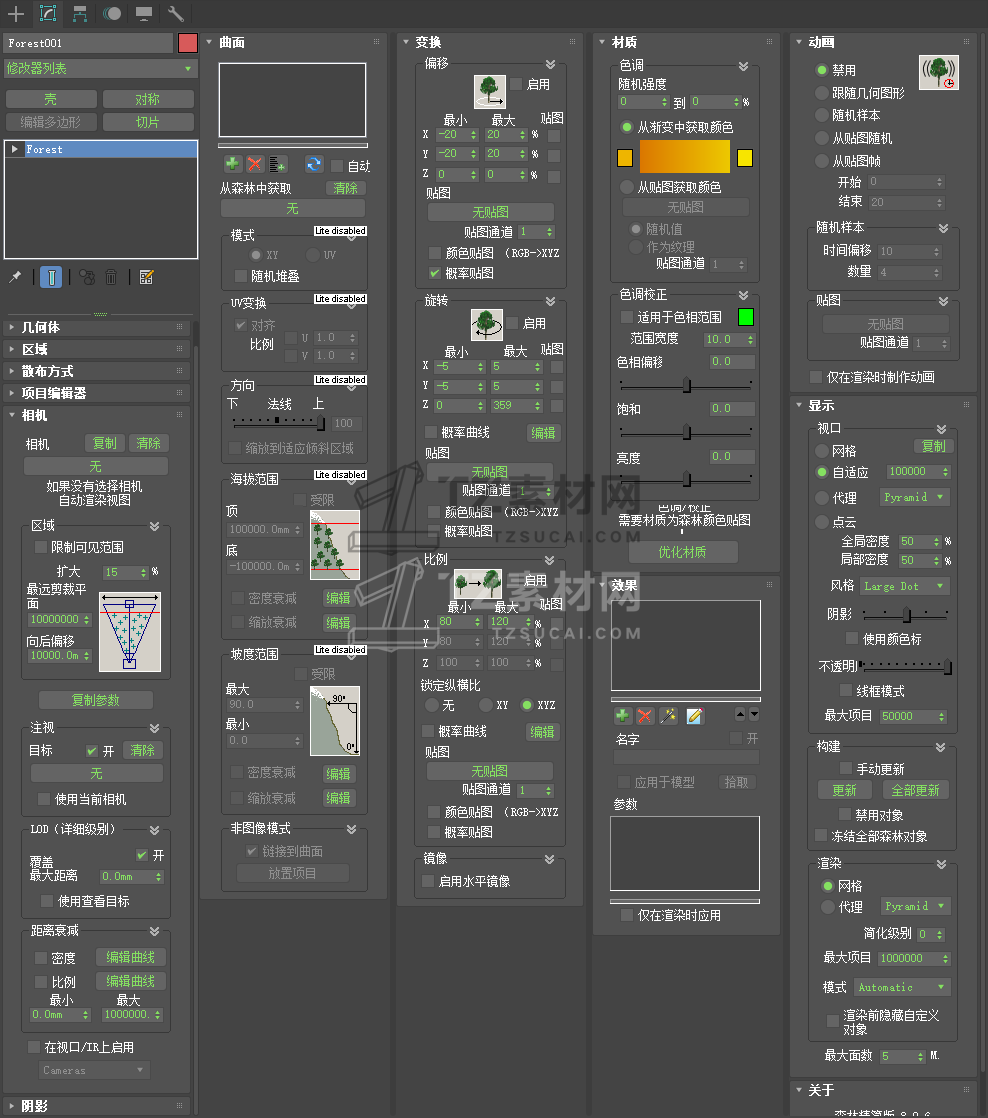Collapse the 相机 rollout header
This screenshot has width=988, height=1118.
pos(98,415)
